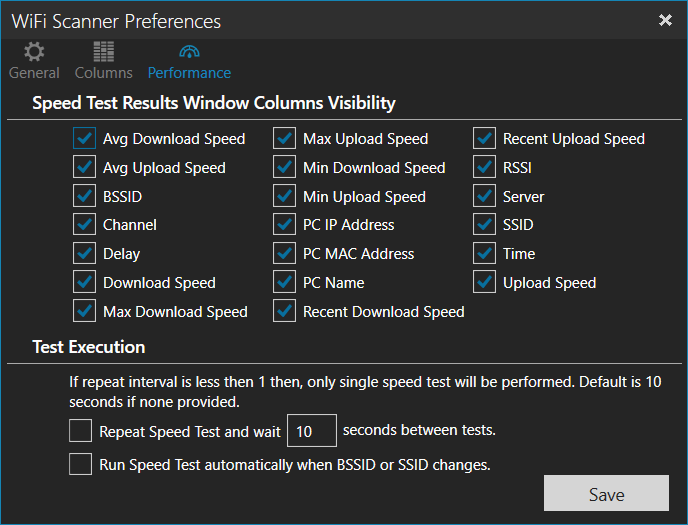The height and width of the screenshot is (525, 688).
Task: Toggle the Delay column checkbox
Action: click(x=84, y=254)
